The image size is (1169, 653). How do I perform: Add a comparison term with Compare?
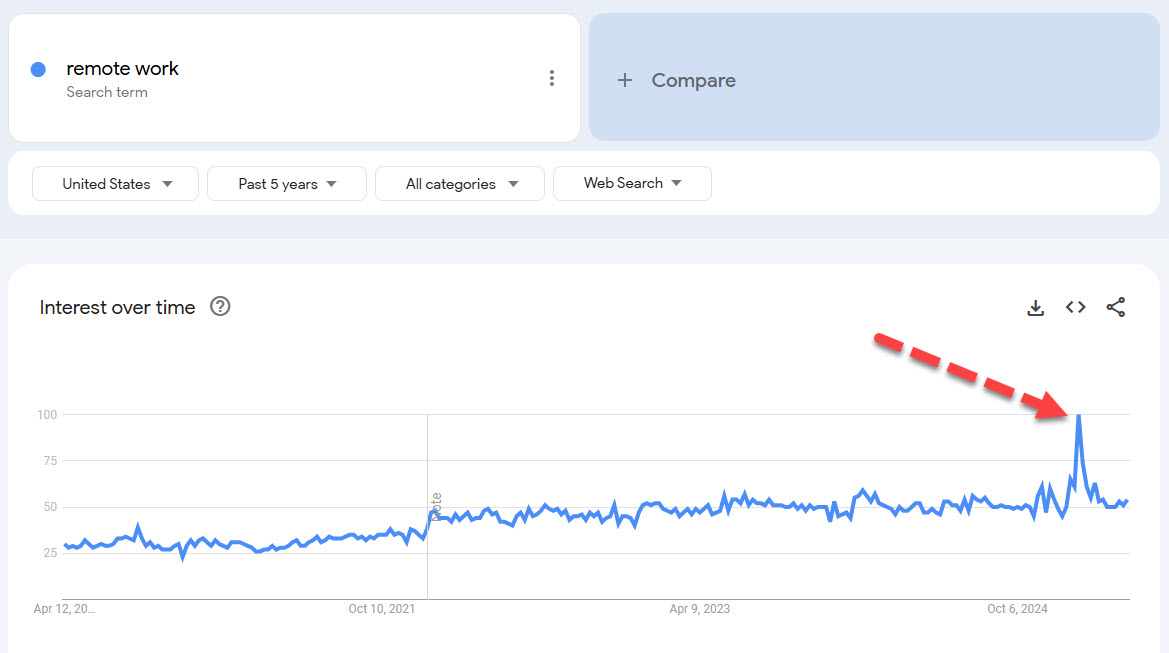click(874, 77)
